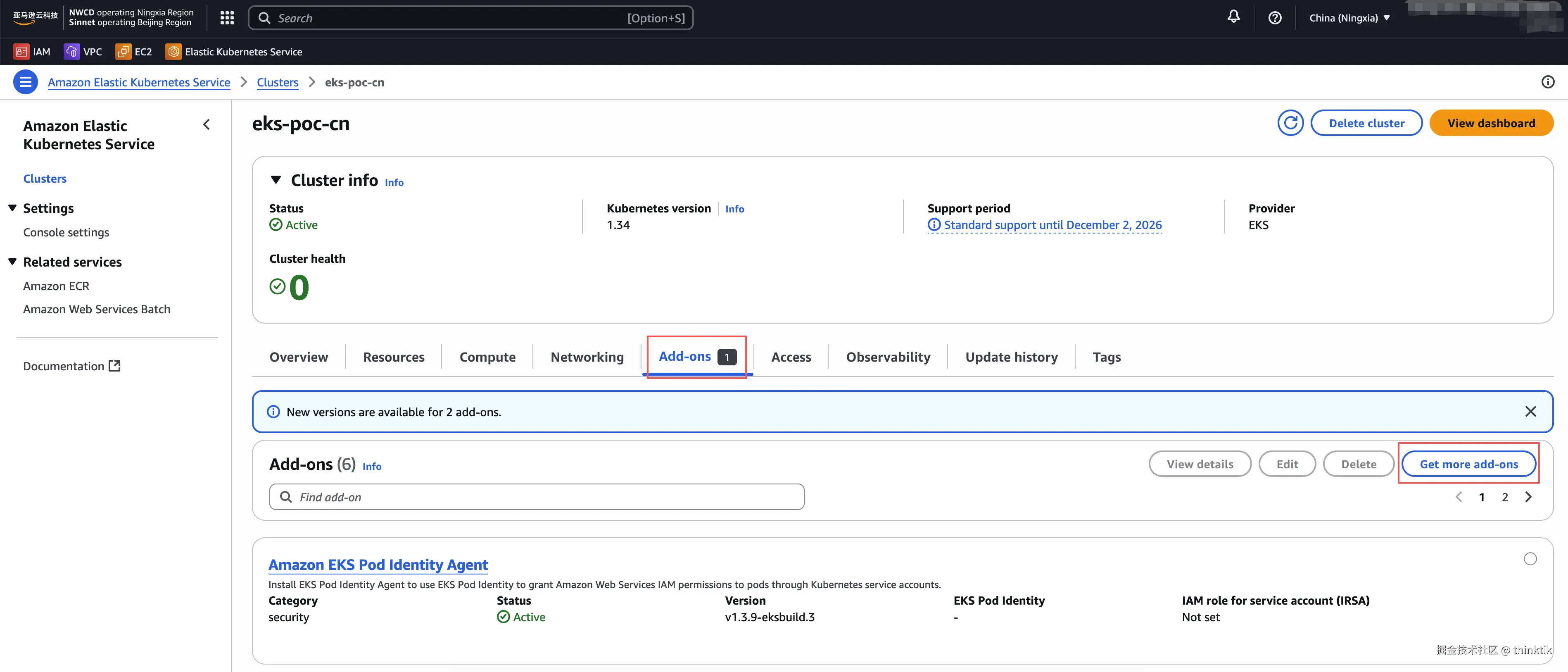Open the Standard support until December 2, 2026 link
This screenshot has height=672, width=1568.
click(1045, 225)
